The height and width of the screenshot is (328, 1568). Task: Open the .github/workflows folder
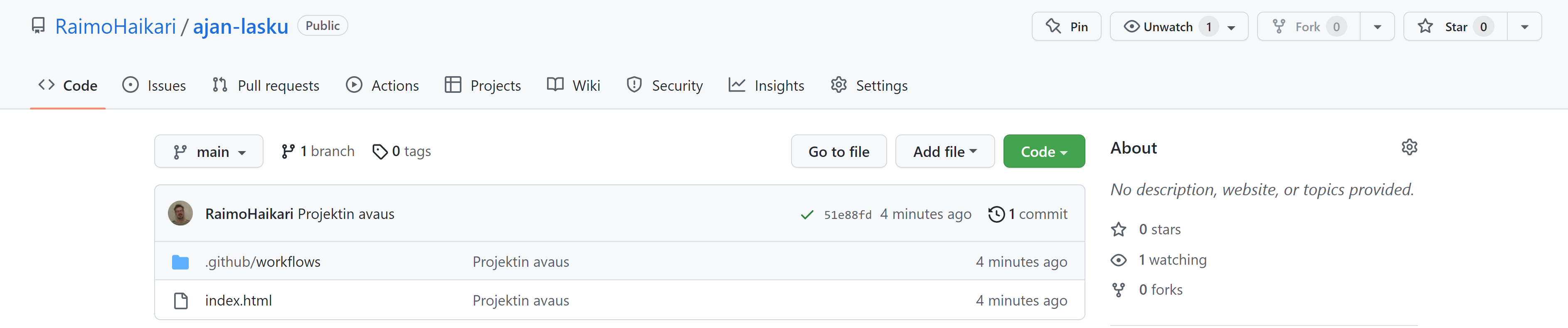point(263,261)
